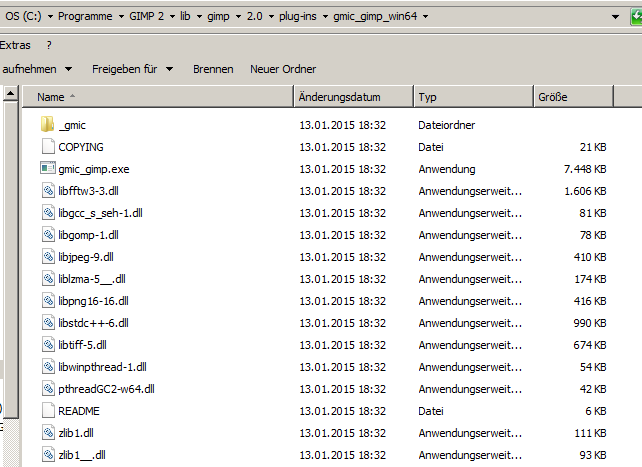Click COPYING file's modification date
This screenshot has width=642, height=467.
(x=342, y=147)
